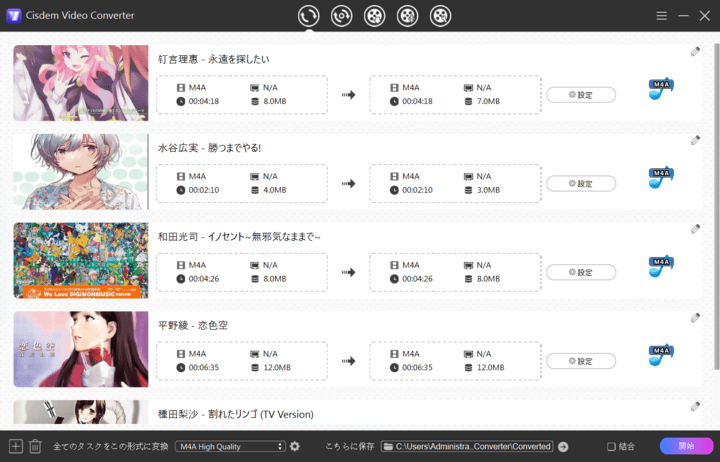This screenshot has width=720, height=462.
Task: Open 設定 for 水谷広実 - 勝つまでやる!
Action: (x=581, y=183)
